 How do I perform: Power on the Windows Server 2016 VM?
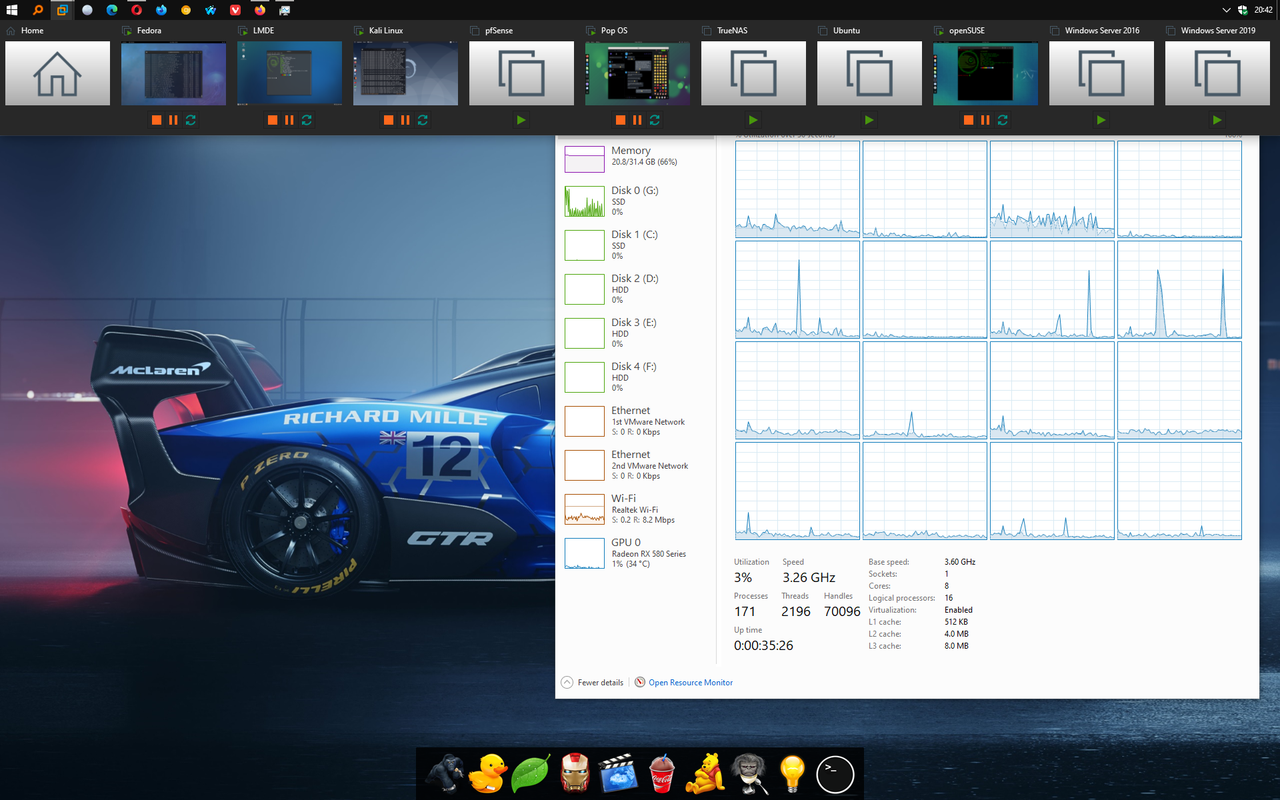[x=1101, y=120]
